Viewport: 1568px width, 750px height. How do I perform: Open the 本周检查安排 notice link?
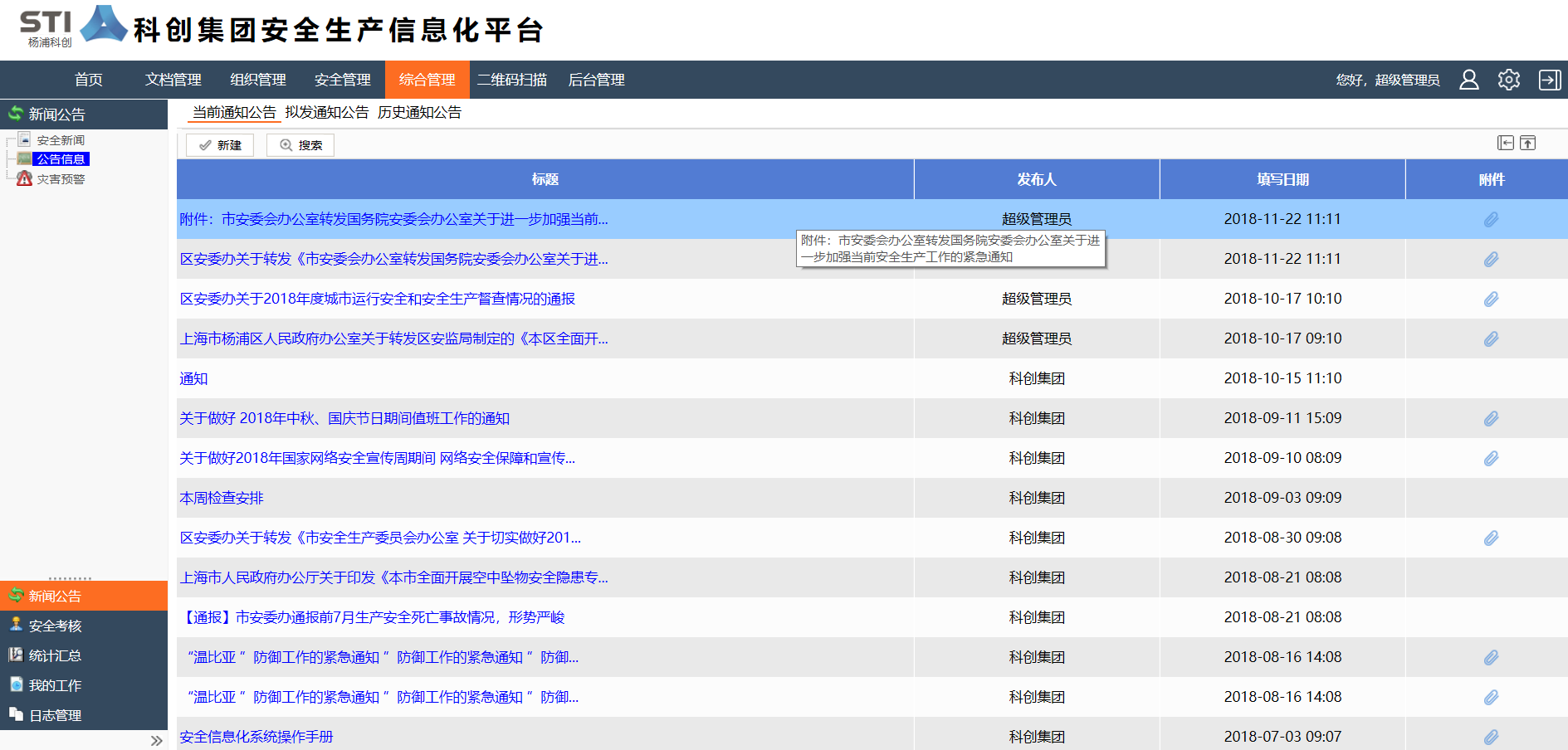tap(222, 498)
